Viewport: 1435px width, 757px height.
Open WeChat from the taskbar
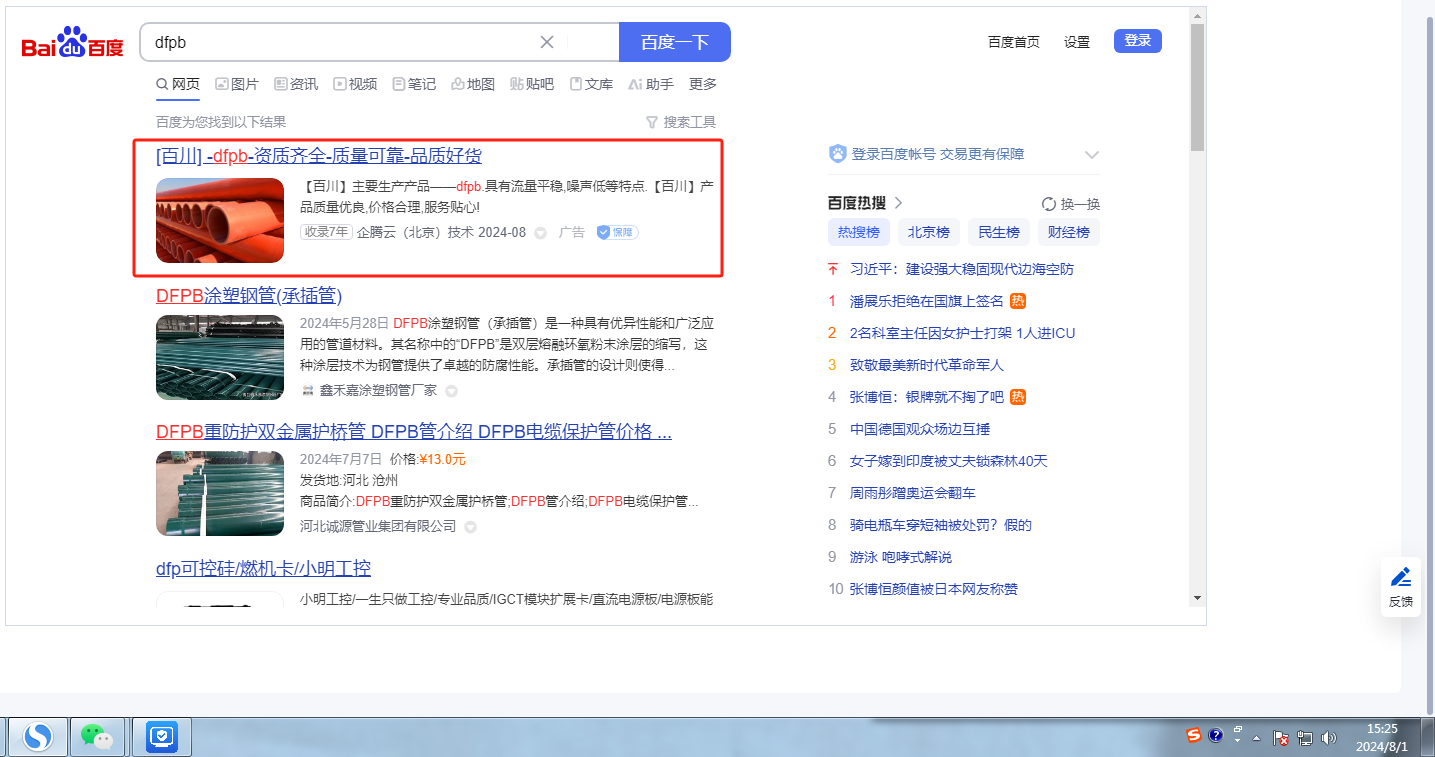coord(97,737)
